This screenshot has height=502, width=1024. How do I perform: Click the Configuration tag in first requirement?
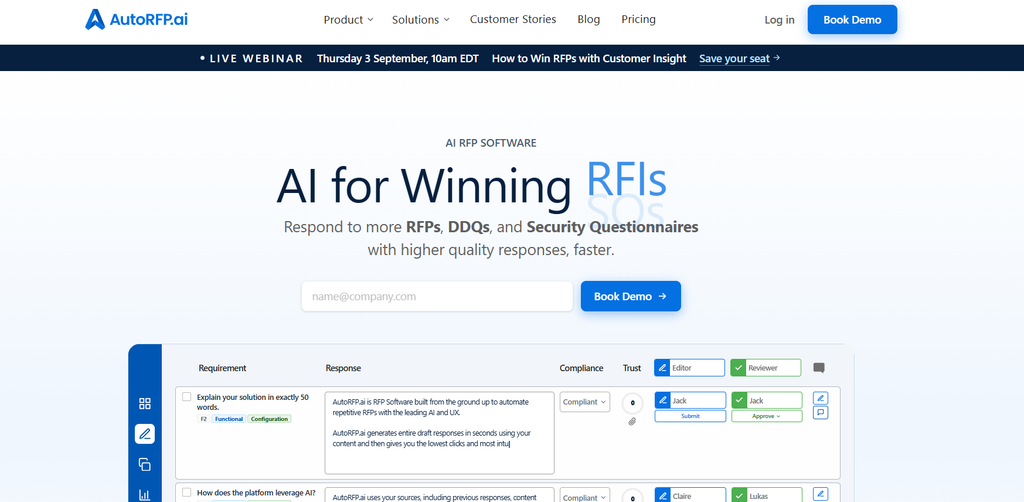(x=270, y=419)
